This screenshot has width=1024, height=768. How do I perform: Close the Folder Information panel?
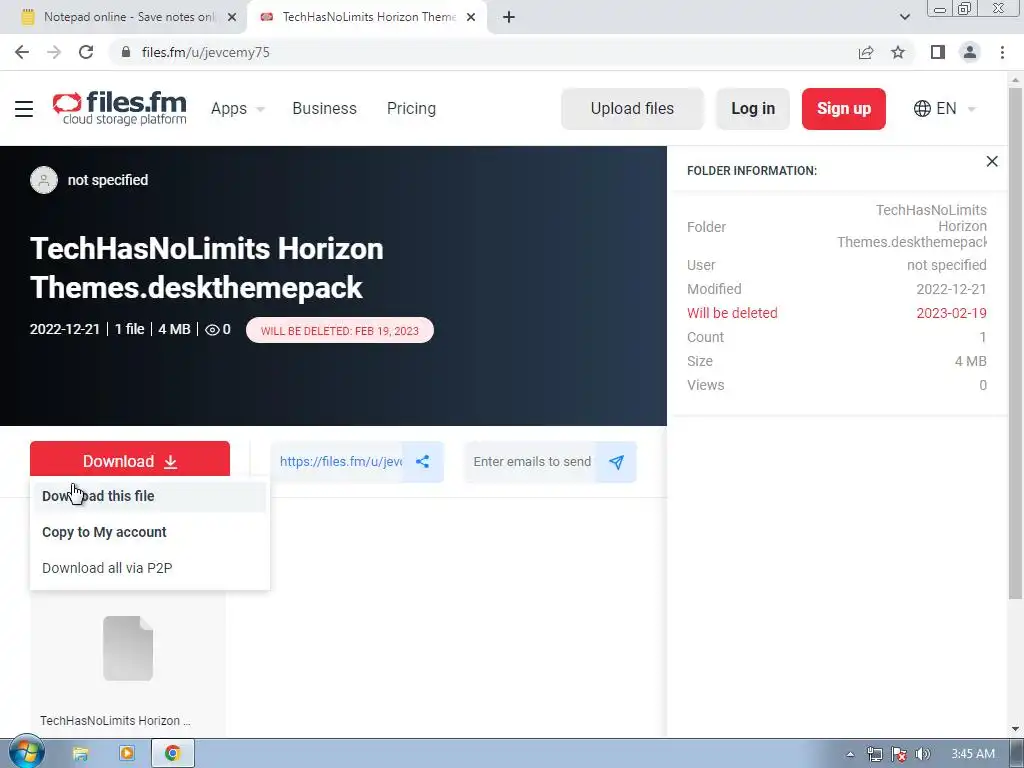coord(992,161)
